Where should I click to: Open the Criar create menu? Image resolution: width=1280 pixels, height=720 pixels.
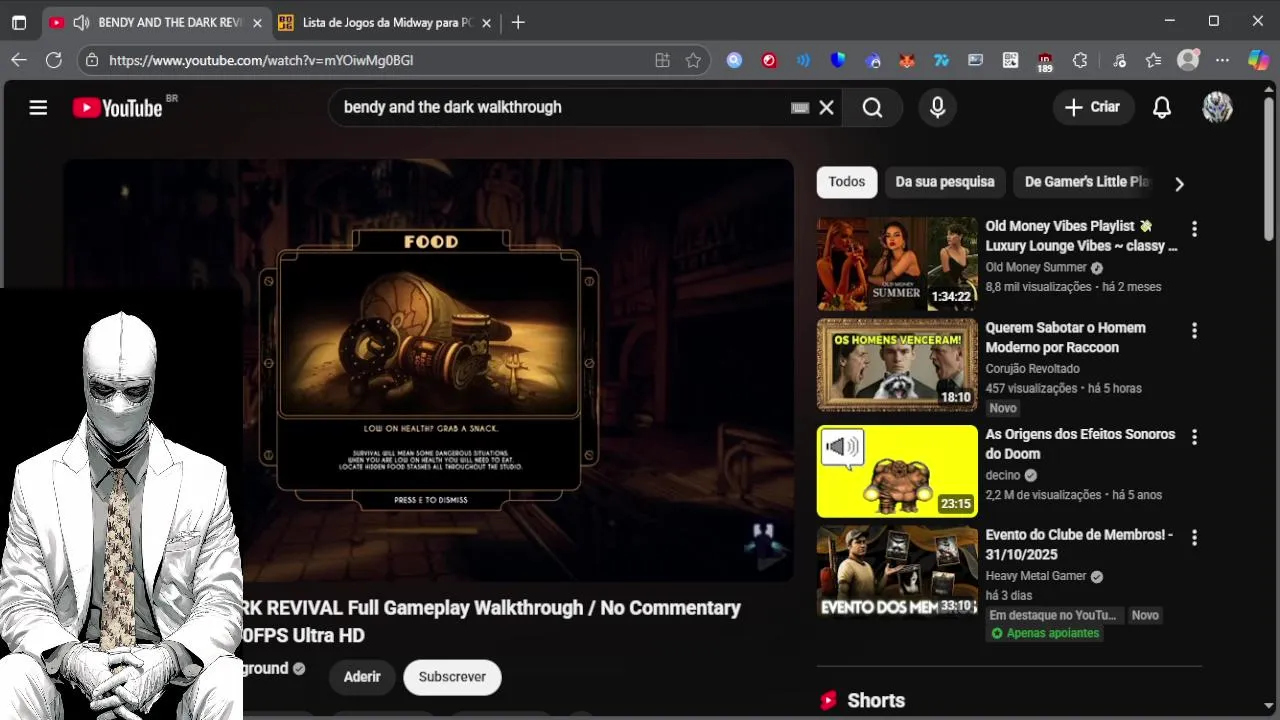pyautogui.click(x=1092, y=107)
